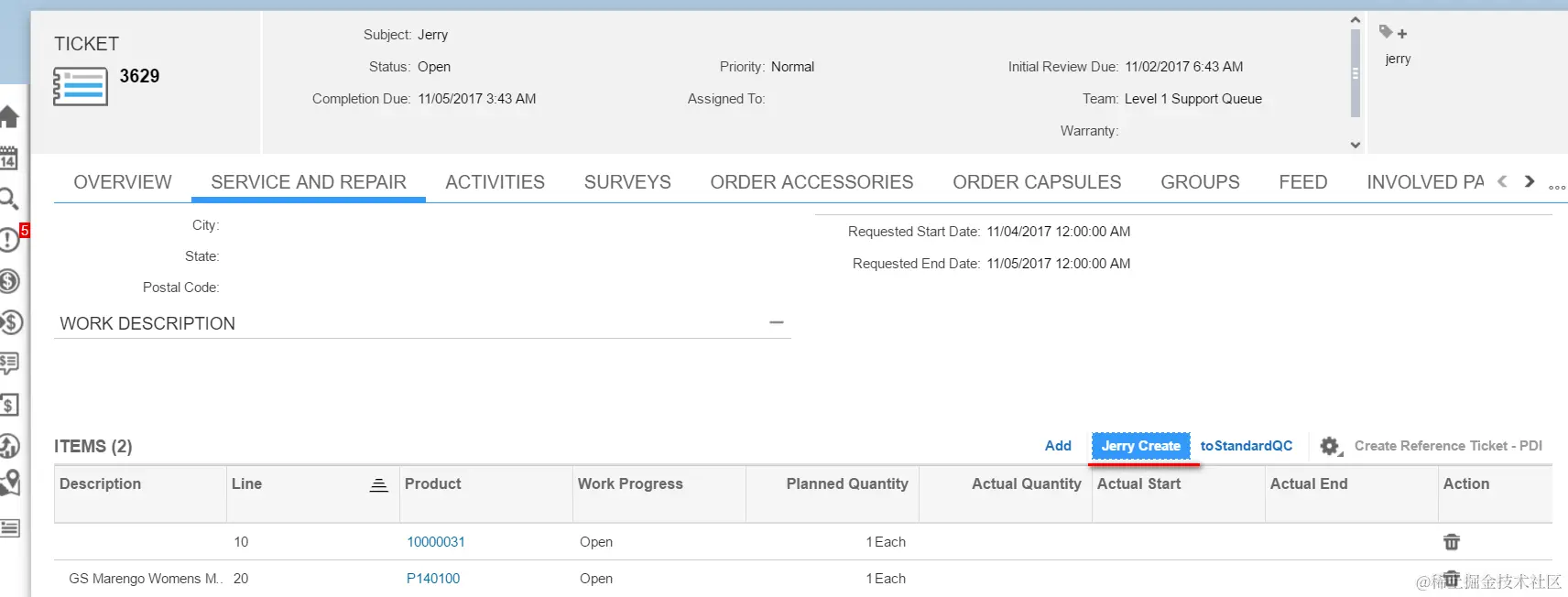Delete item line 10 with trash icon
The height and width of the screenshot is (597, 1568).
[x=1452, y=542]
